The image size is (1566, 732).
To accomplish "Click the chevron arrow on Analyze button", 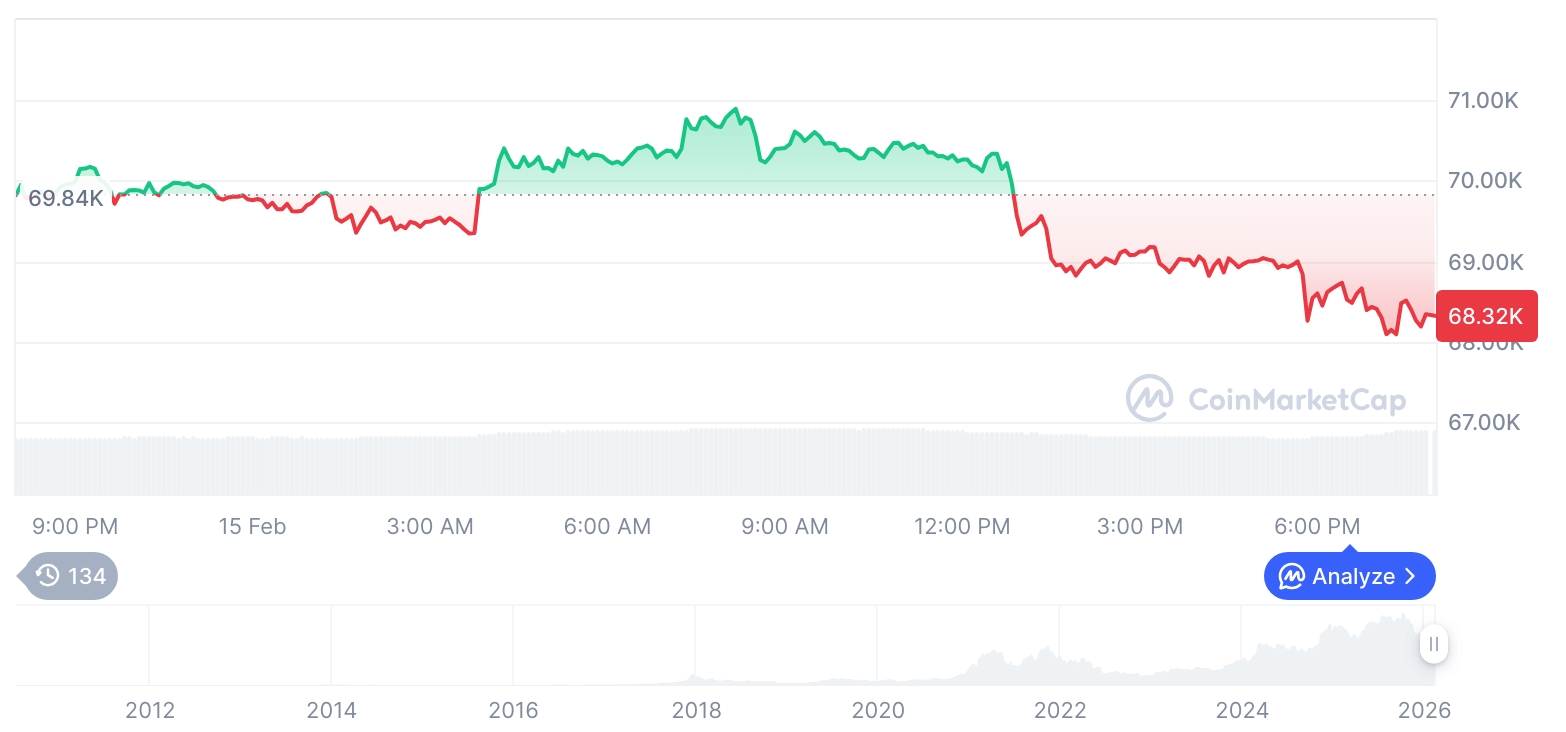I will [x=1410, y=576].
